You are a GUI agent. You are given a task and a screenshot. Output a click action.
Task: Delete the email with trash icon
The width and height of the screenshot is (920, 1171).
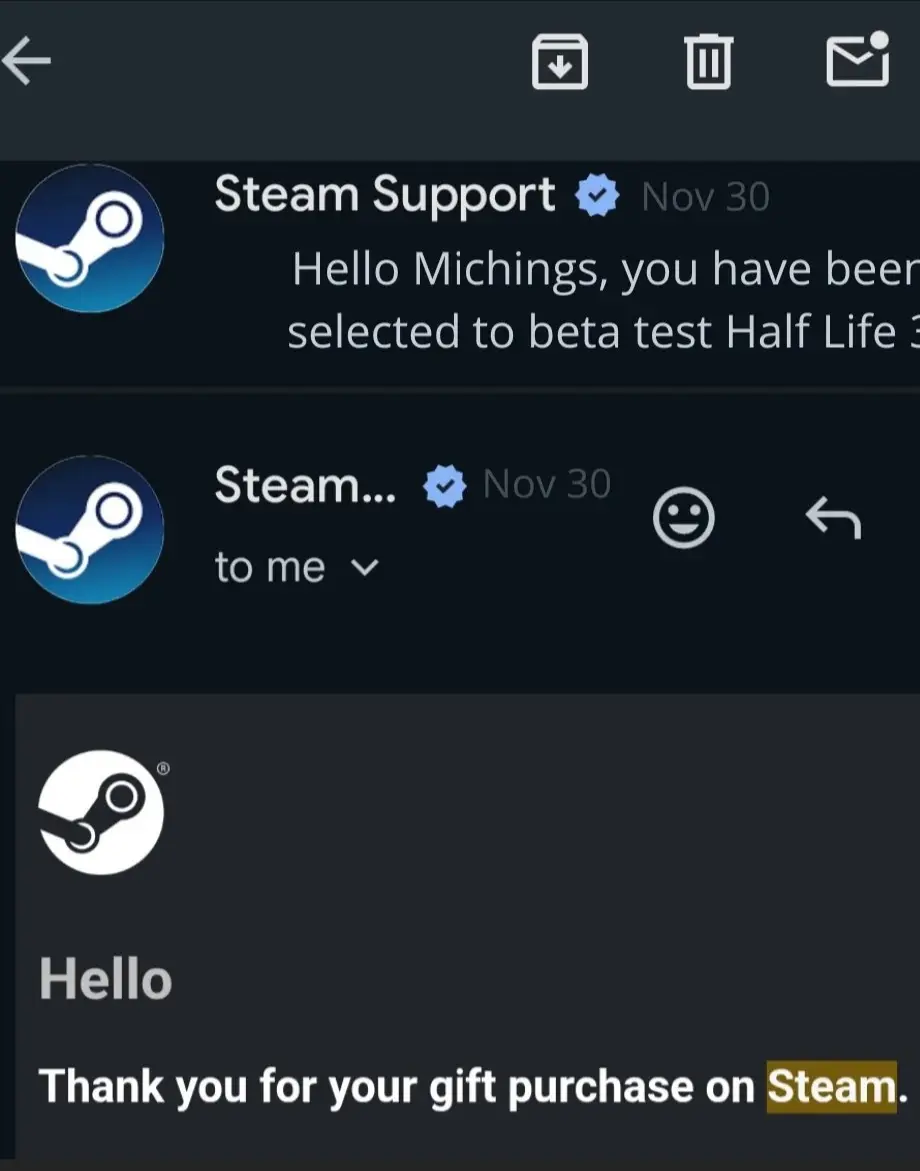pyautogui.click(x=709, y=62)
